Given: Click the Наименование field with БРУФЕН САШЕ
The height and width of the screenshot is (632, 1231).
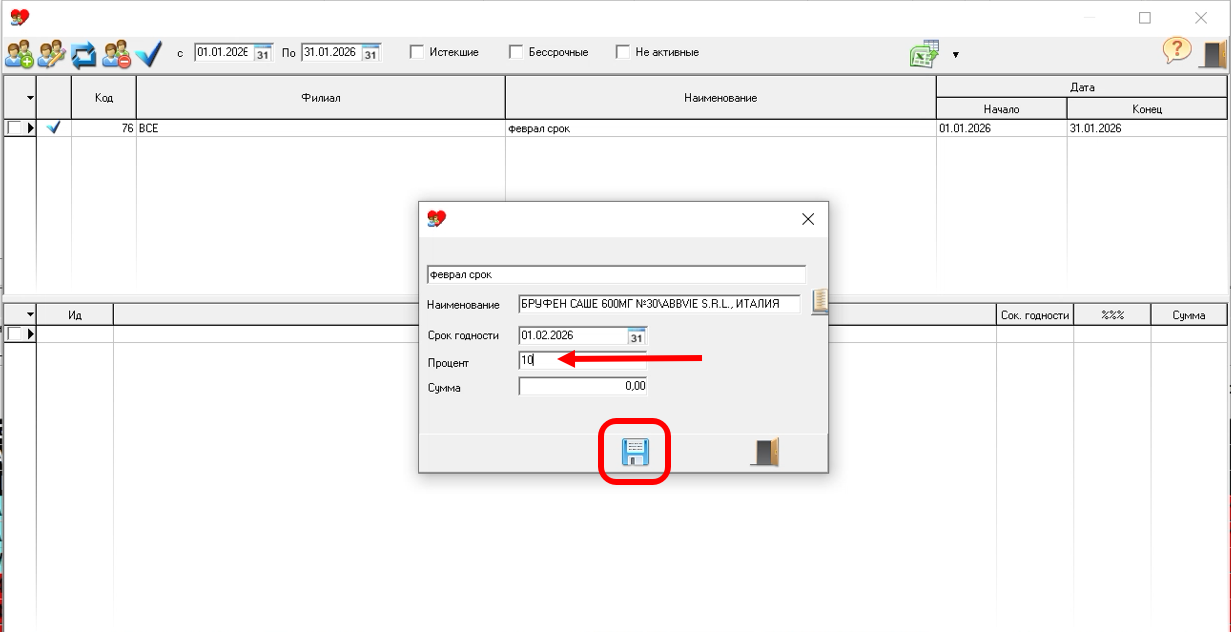Looking at the screenshot, I should point(660,303).
